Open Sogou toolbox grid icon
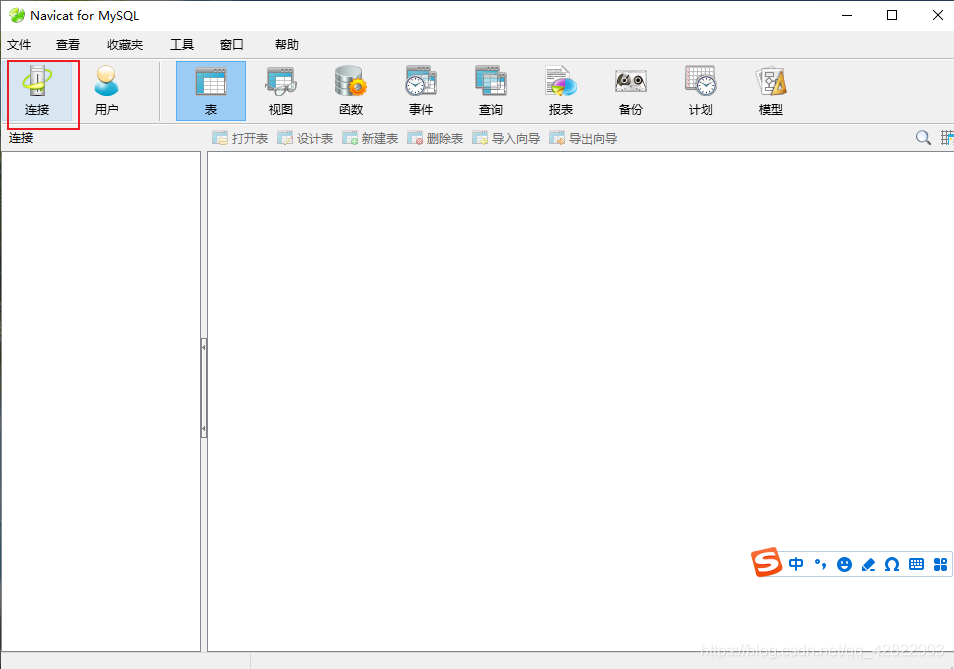 click(941, 564)
